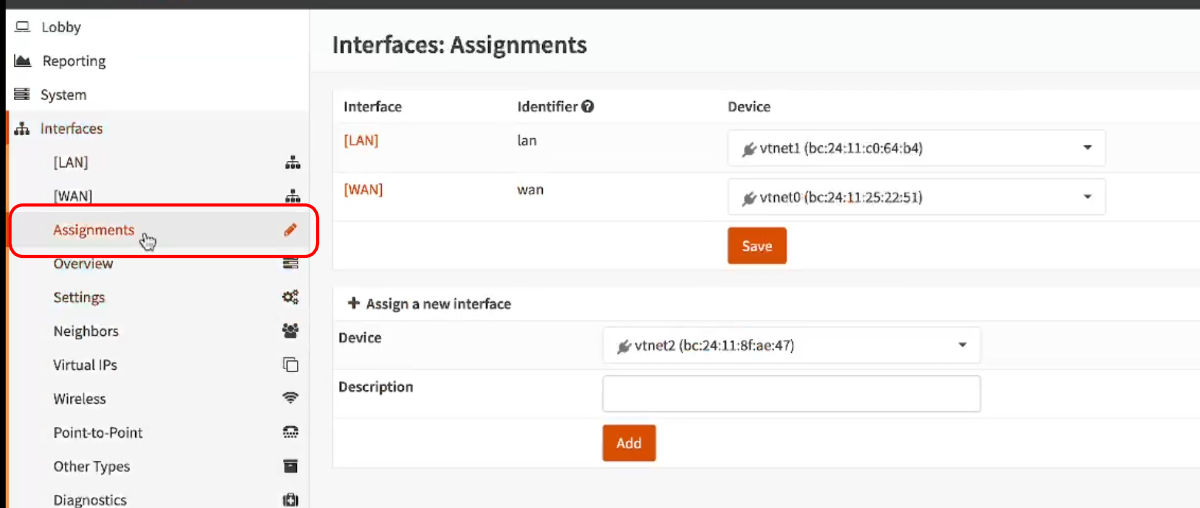The width and height of the screenshot is (1200, 508).
Task: Click the Lobby laptop icon
Action: coord(22,27)
